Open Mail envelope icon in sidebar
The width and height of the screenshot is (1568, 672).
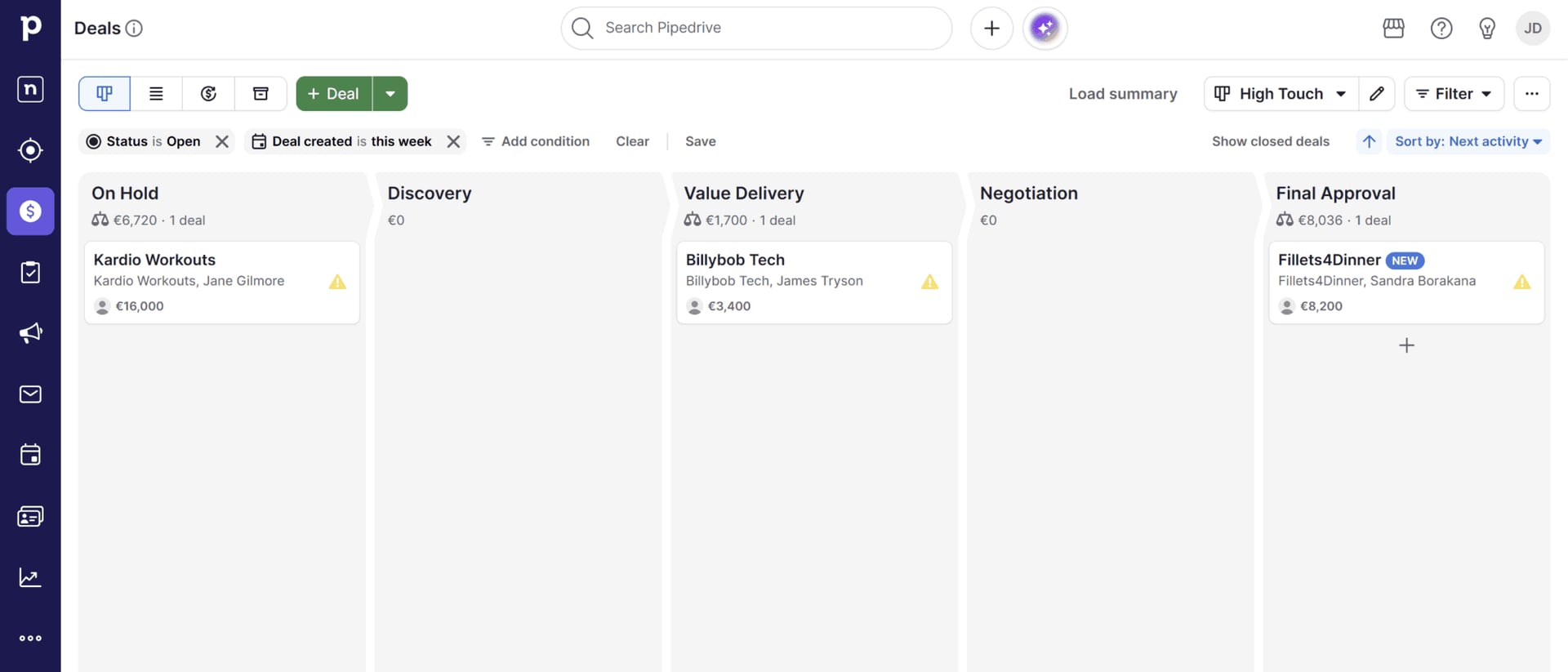30,394
